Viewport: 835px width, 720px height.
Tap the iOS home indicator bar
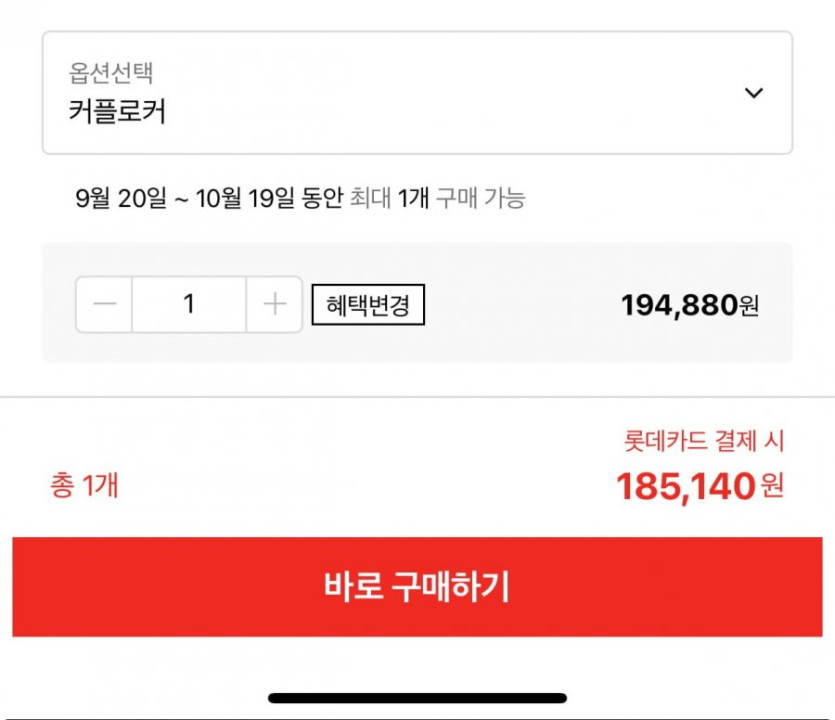tap(417, 698)
